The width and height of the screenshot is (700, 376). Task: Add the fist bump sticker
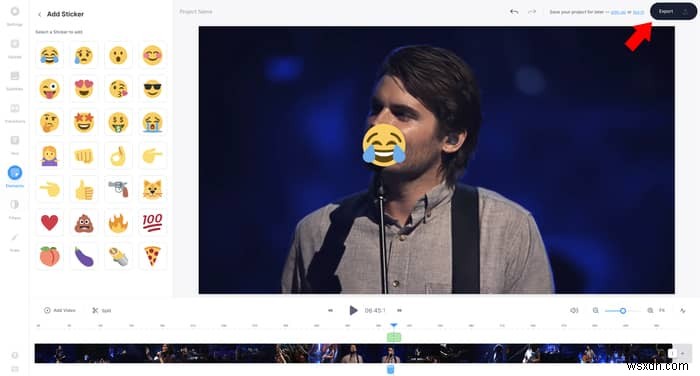pos(83,156)
